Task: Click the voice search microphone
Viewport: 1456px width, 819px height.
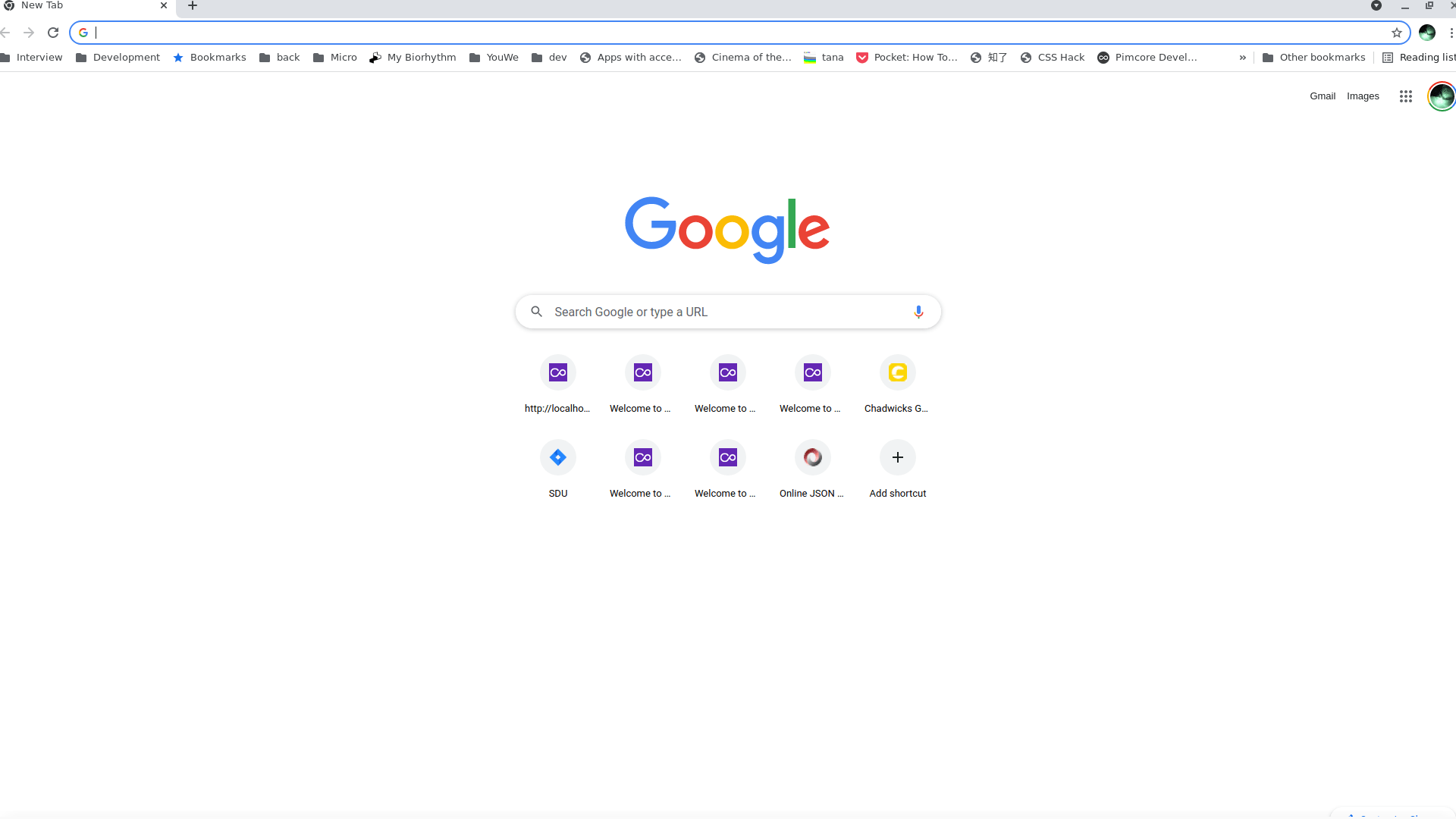Action: (x=918, y=312)
